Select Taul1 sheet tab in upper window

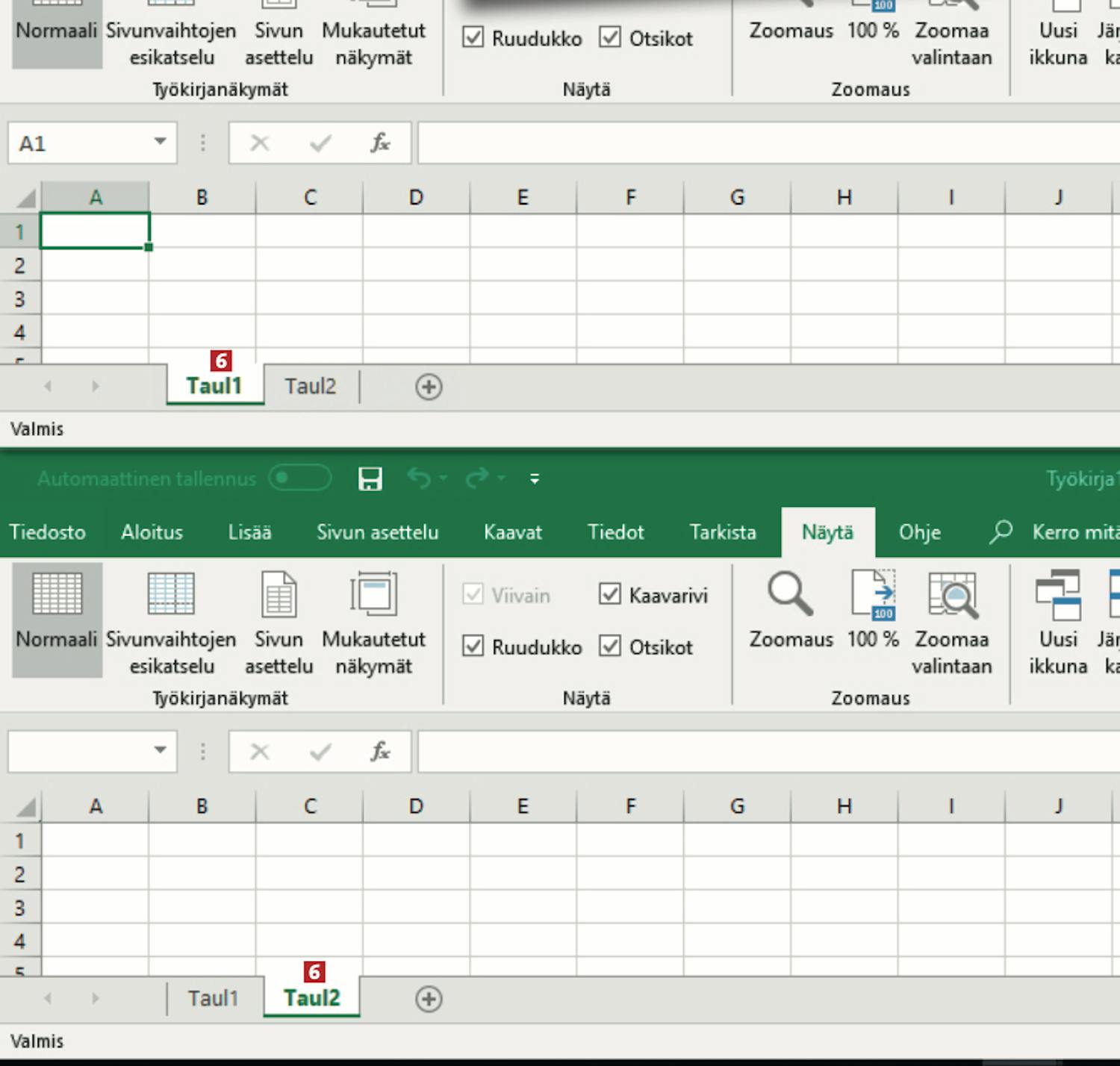(215, 386)
